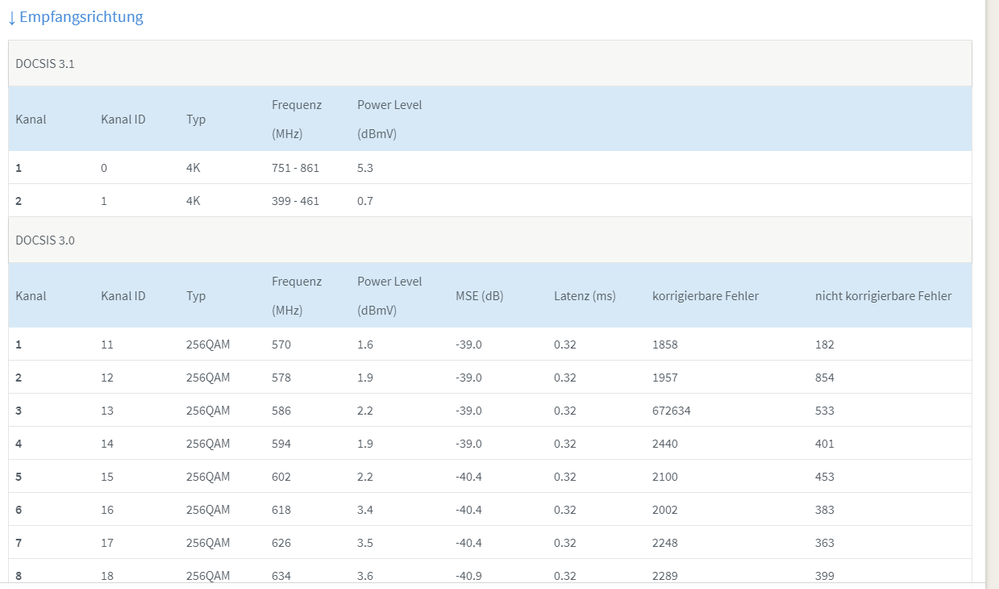The width and height of the screenshot is (999, 589).
Task: Select the 672634 correctable errors value
Action: coord(671,411)
